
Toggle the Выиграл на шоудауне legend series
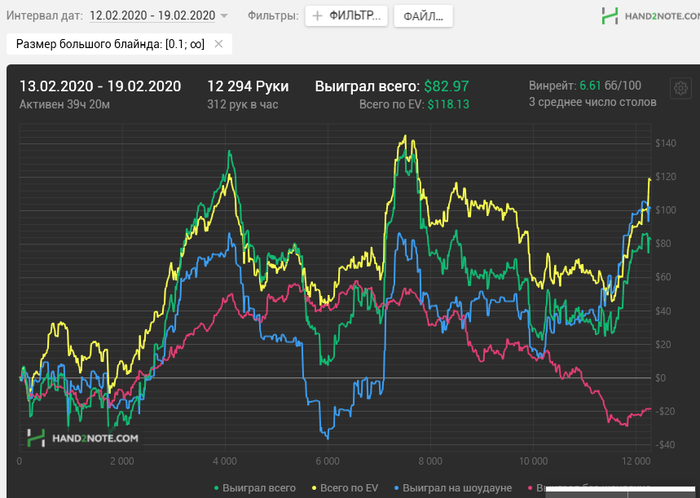(453, 488)
